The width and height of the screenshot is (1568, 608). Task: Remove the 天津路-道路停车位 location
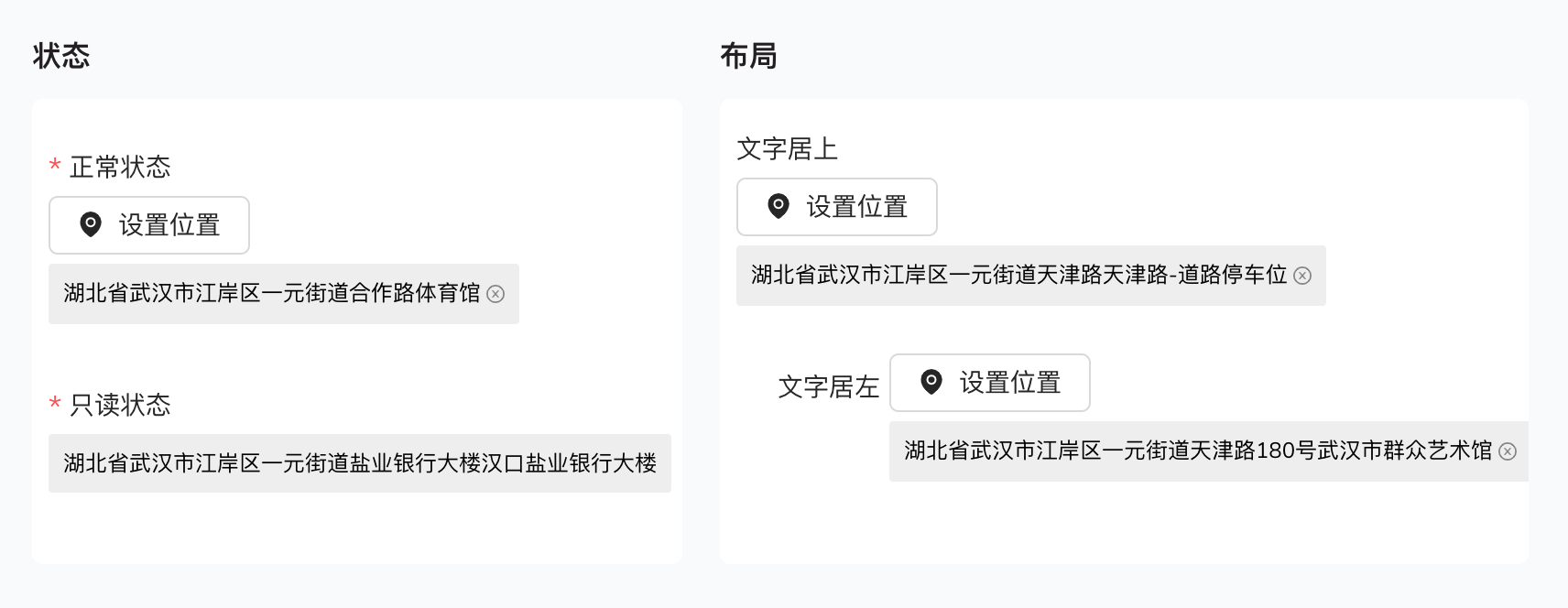pos(1302,276)
